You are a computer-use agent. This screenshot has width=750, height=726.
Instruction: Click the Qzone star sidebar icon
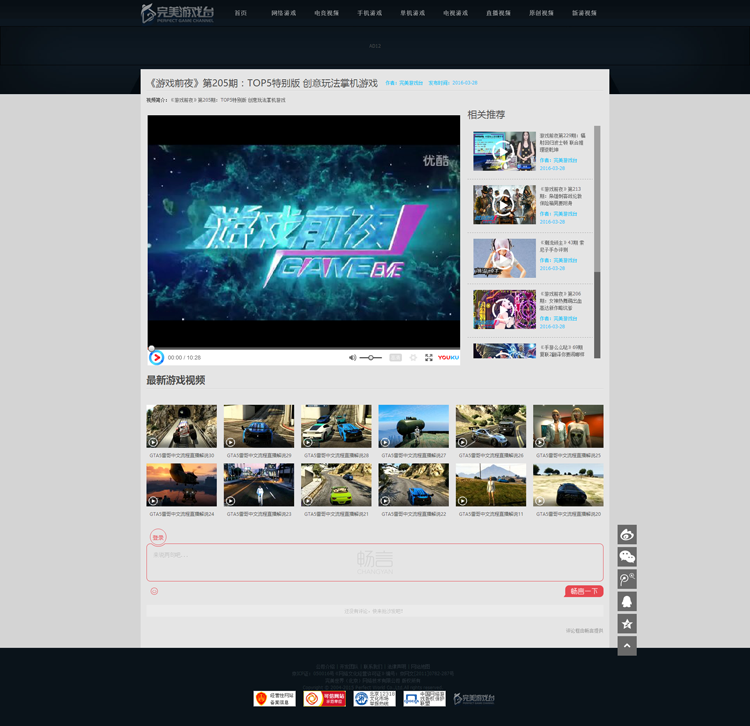[x=627, y=624]
